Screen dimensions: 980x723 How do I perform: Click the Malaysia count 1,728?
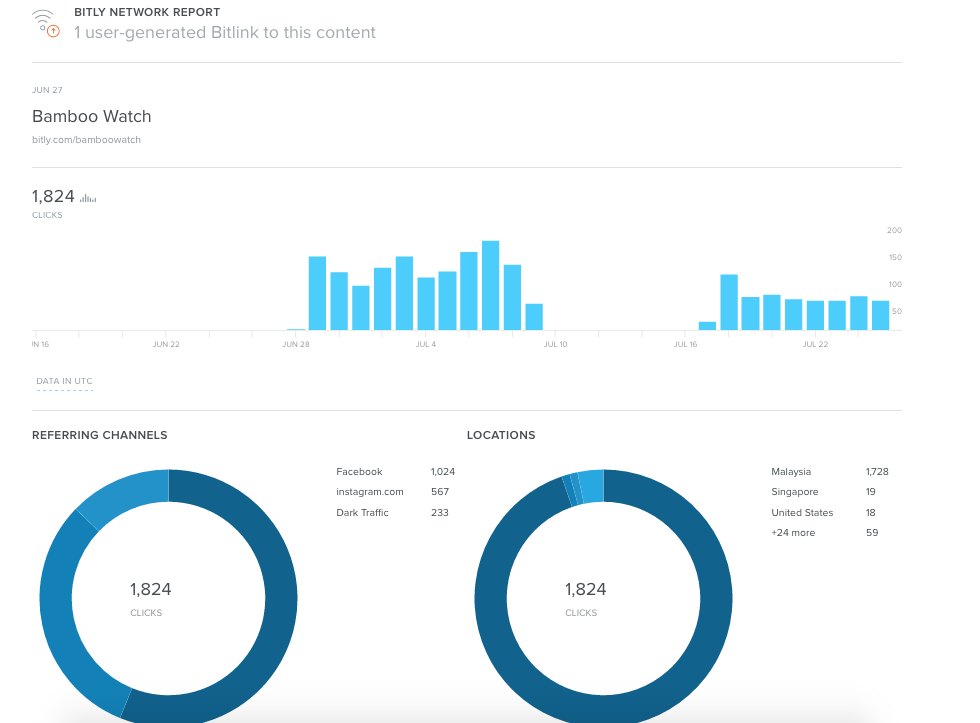877,472
